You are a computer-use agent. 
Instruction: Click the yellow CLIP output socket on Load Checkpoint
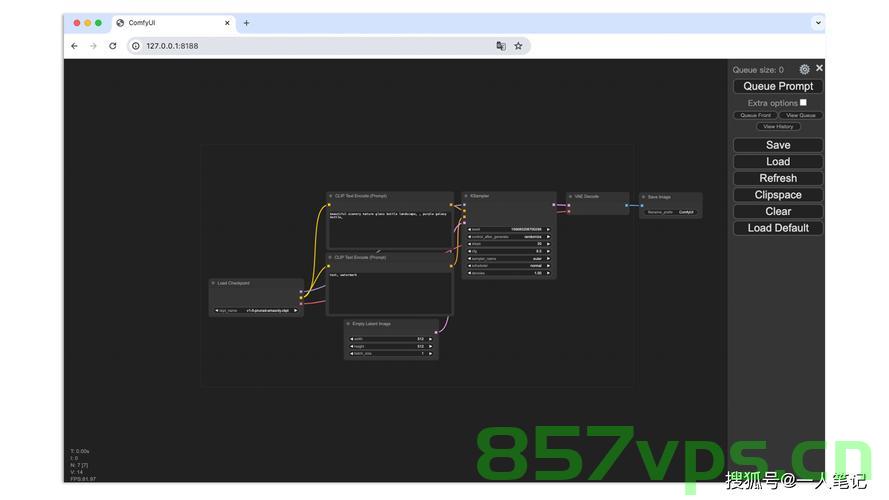pos(301,298)
